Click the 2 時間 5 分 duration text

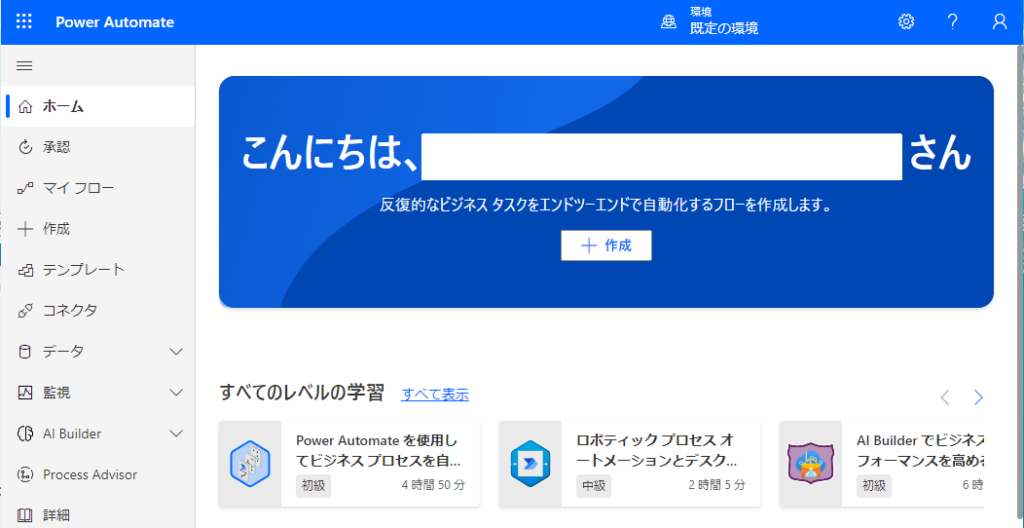[x=716, y=486]
